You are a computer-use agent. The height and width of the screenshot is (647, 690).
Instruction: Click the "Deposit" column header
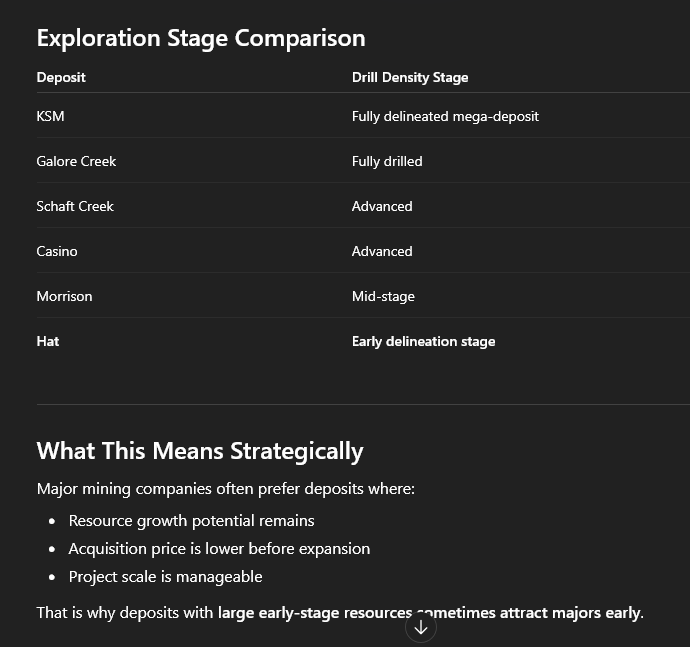(x=61, y=77)
